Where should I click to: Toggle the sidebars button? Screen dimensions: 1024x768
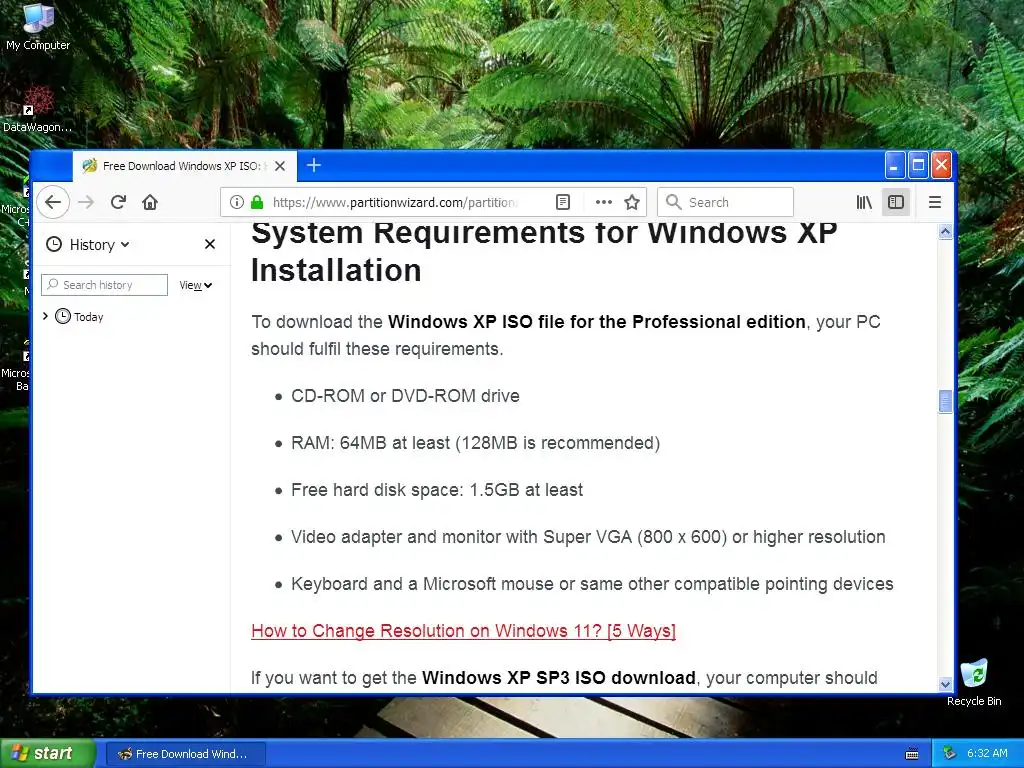pos(896,202)
